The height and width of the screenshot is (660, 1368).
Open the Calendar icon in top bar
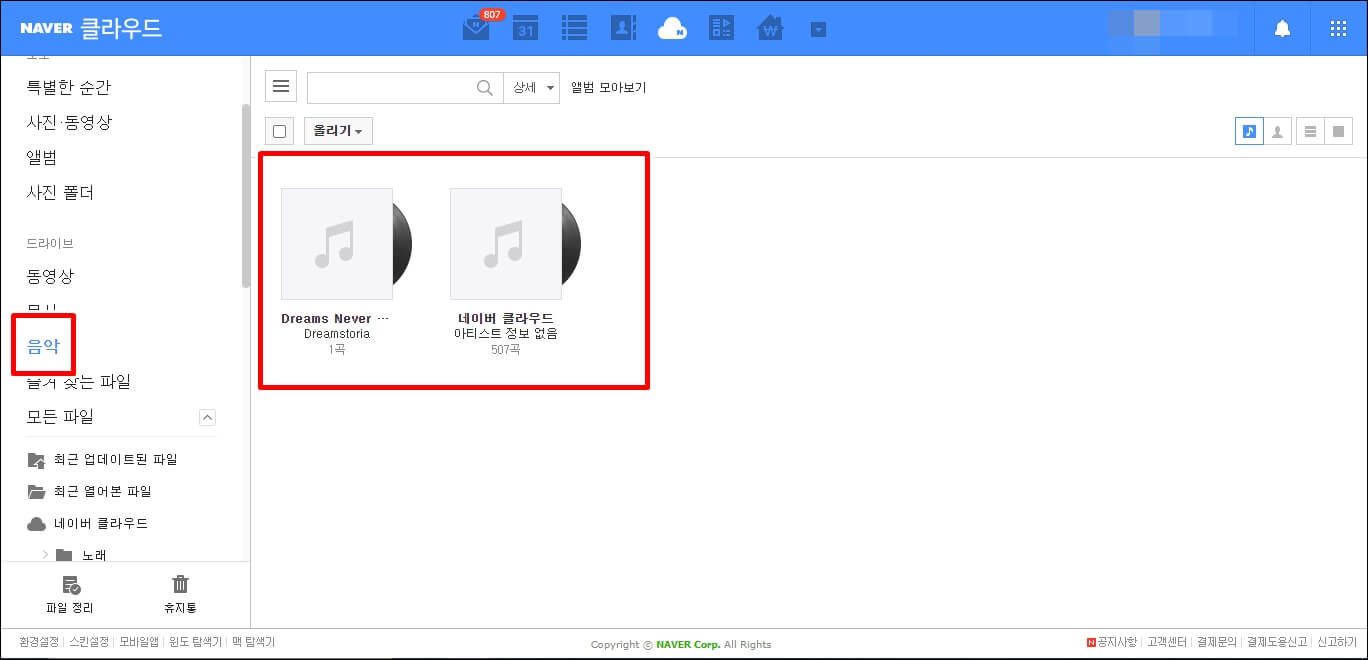coord(526,28)
